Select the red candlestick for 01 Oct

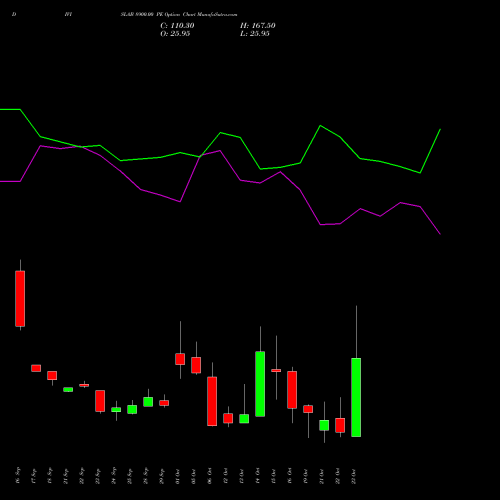click(x=180, y=359)
